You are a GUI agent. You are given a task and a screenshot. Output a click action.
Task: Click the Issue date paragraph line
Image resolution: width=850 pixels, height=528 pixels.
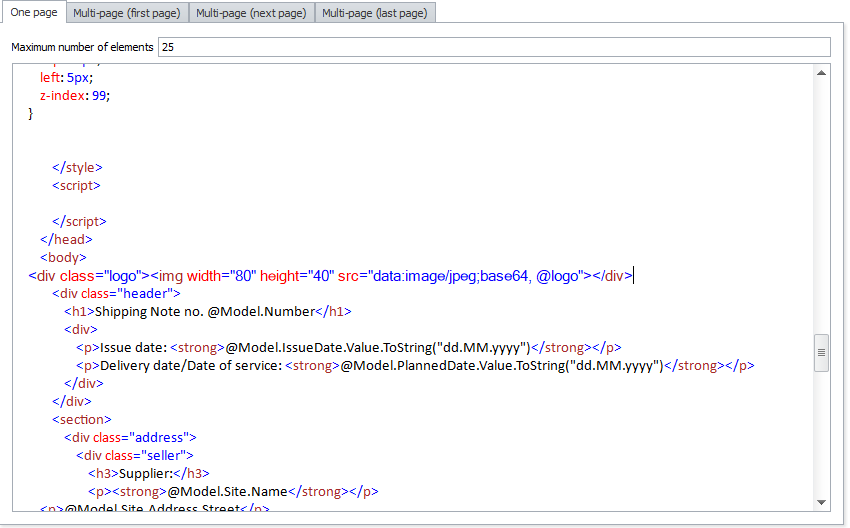[349, 347]
